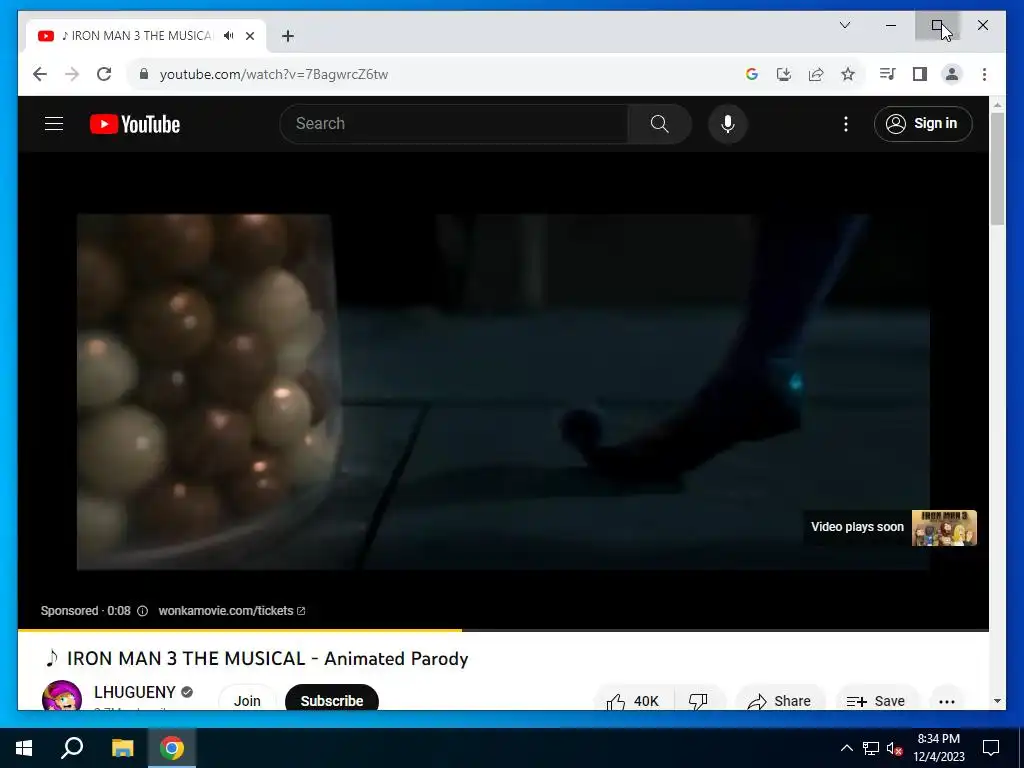Open the Windows Start menu
This screenshot has width=1024, height=768.
(24, 748)
